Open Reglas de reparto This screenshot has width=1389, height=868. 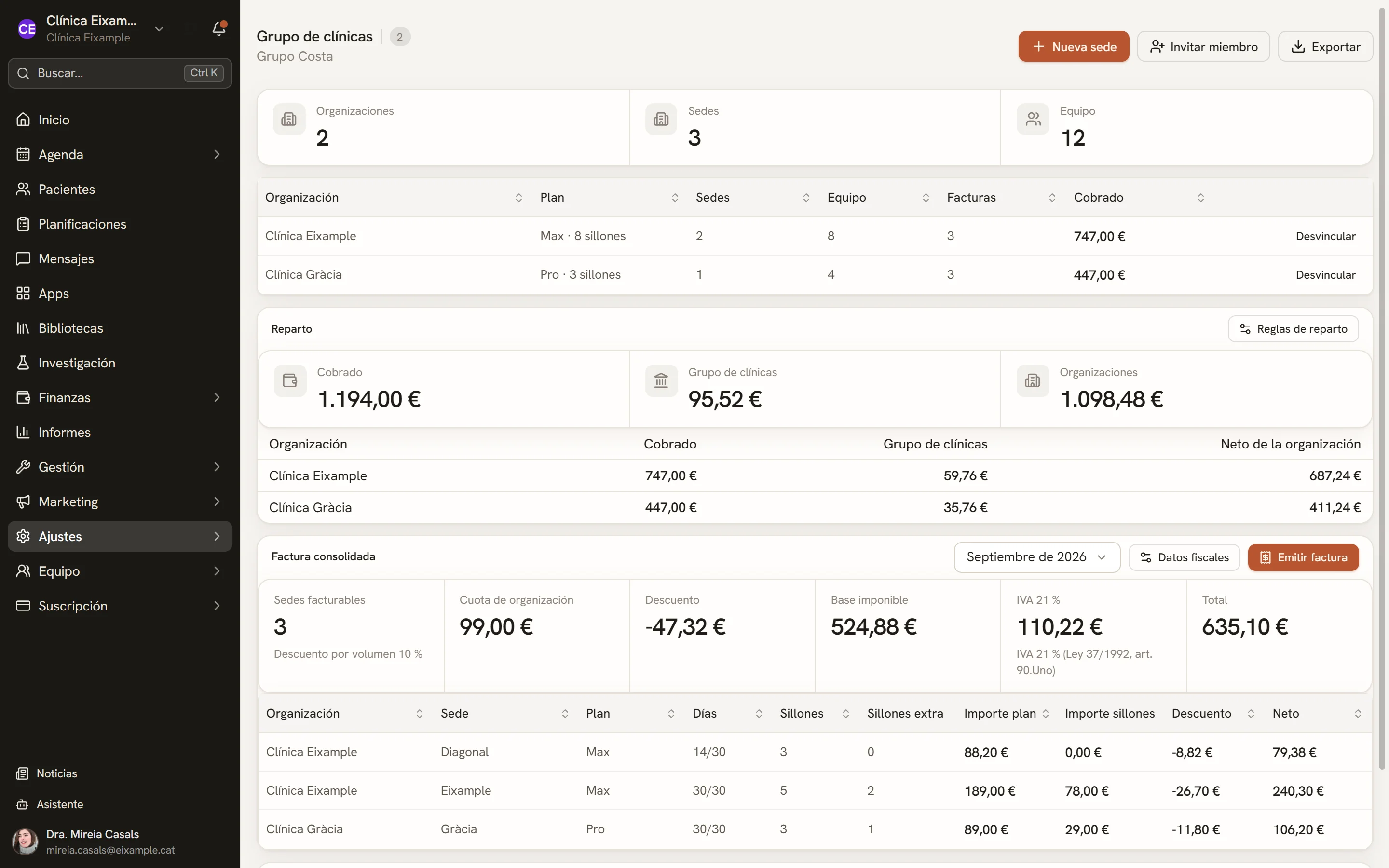(1293, 329)
